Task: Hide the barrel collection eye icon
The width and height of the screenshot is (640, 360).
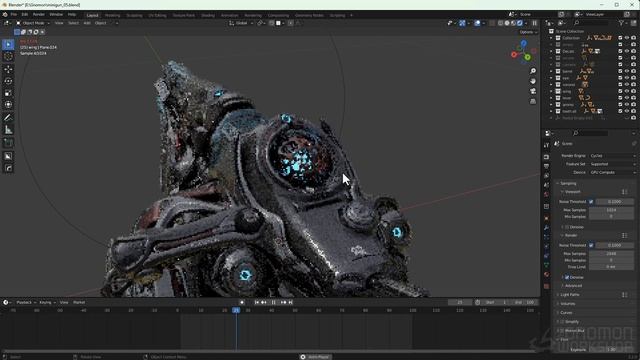Action: click(627, 71)
